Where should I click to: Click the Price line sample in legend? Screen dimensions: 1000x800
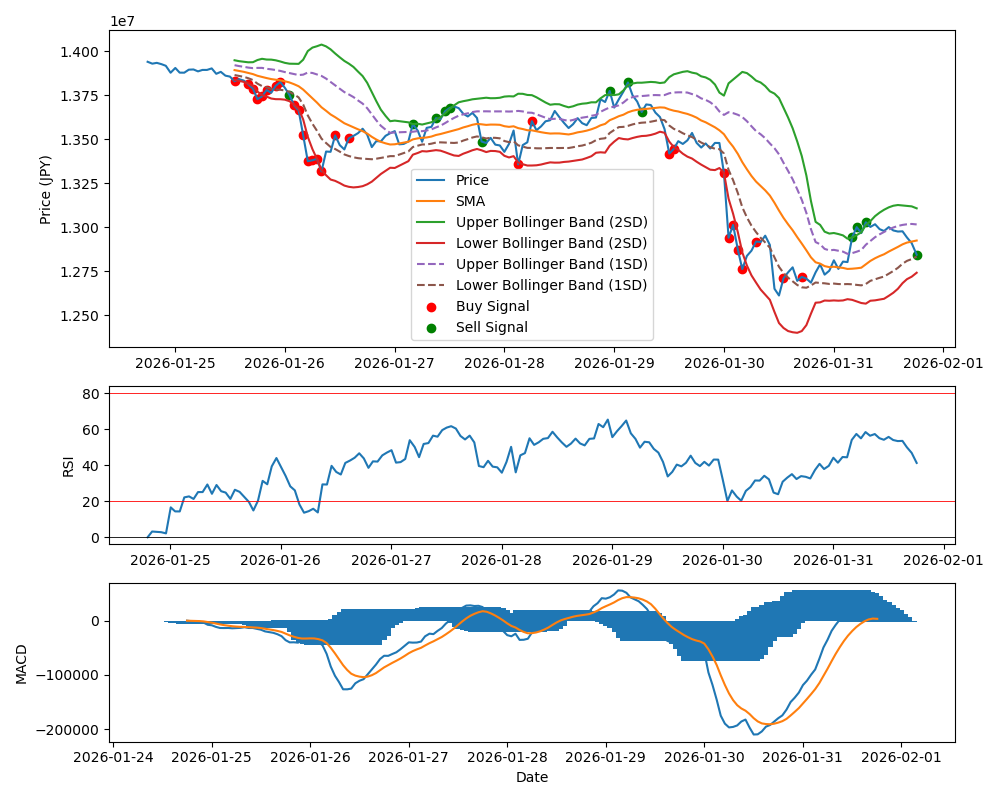click(x=432, y=181)
